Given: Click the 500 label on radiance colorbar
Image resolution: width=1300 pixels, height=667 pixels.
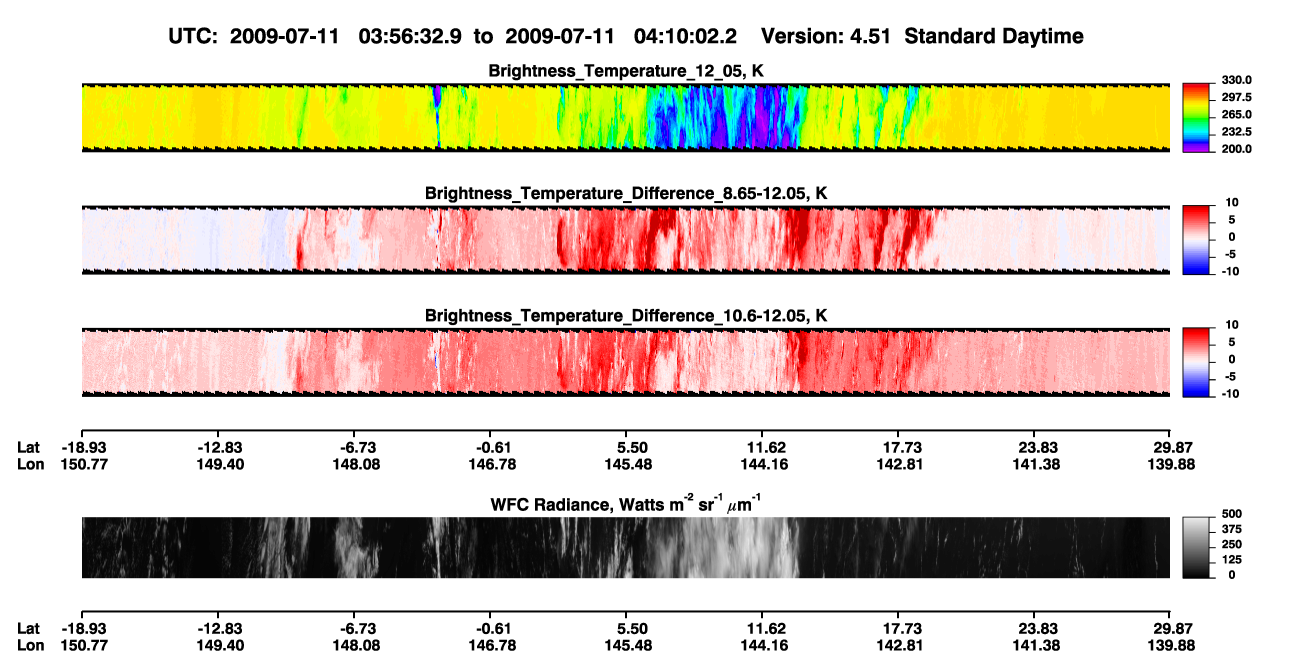Looking at the screenshot, I should (x=1234, y=513).
